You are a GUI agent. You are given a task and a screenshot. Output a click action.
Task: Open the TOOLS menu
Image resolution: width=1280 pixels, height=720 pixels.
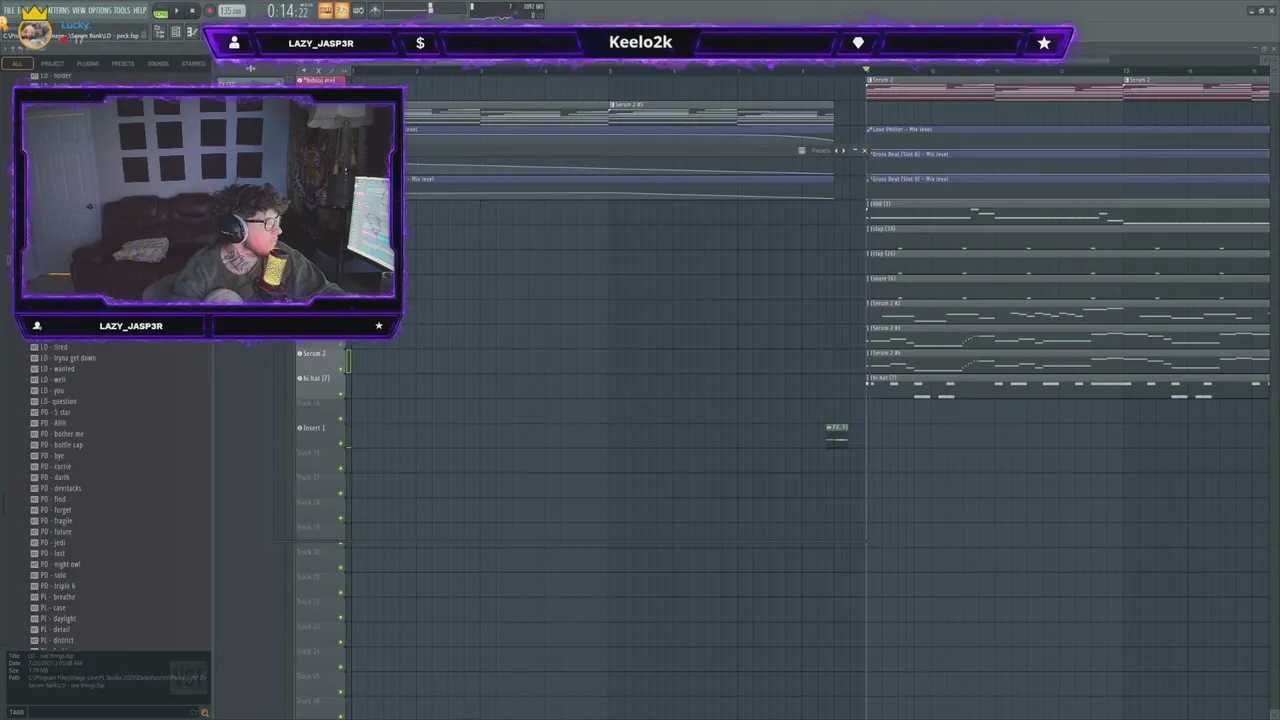click(x=122, y=10)
